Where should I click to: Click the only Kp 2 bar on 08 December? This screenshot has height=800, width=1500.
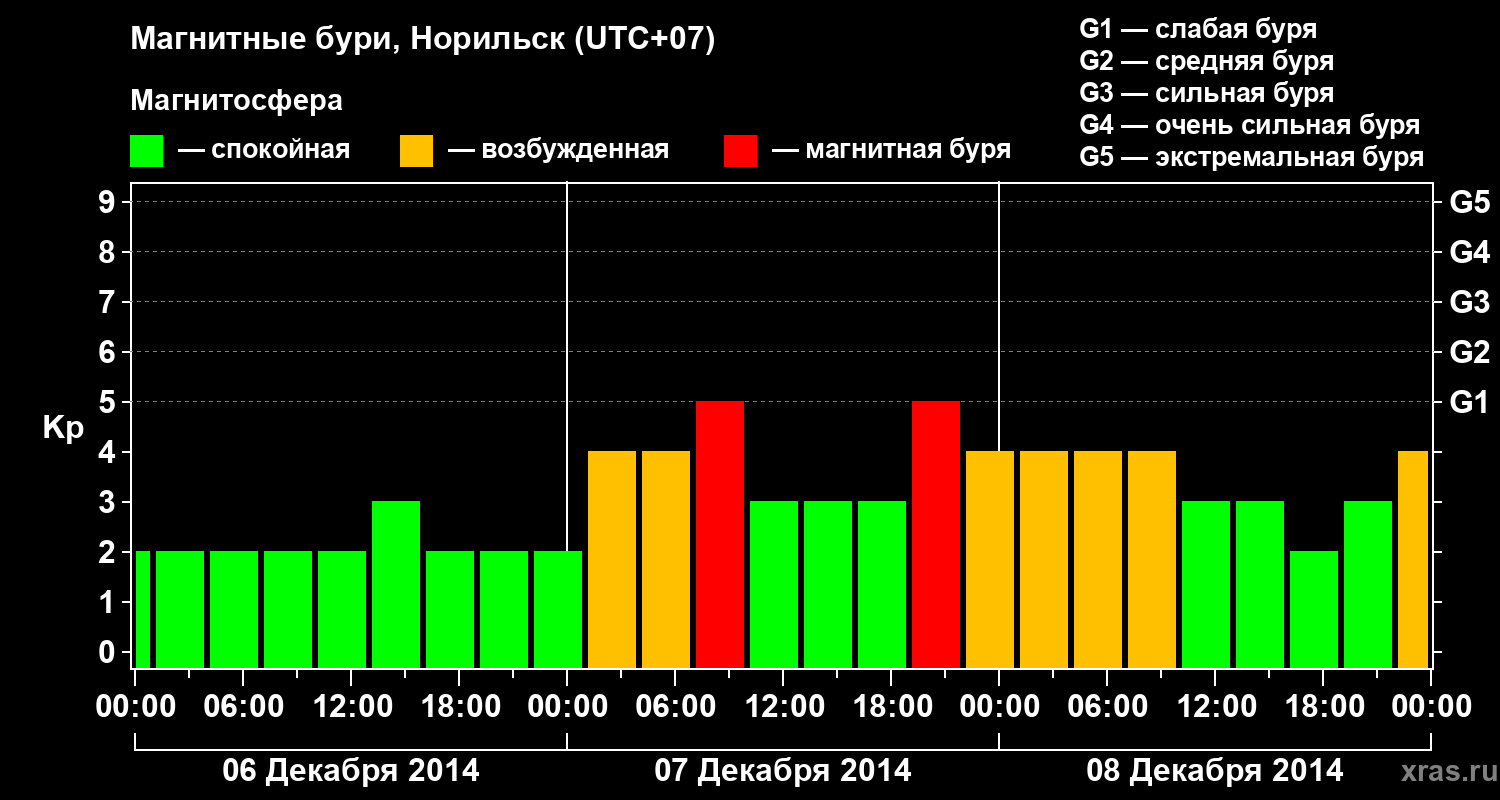click(1314, 609)
